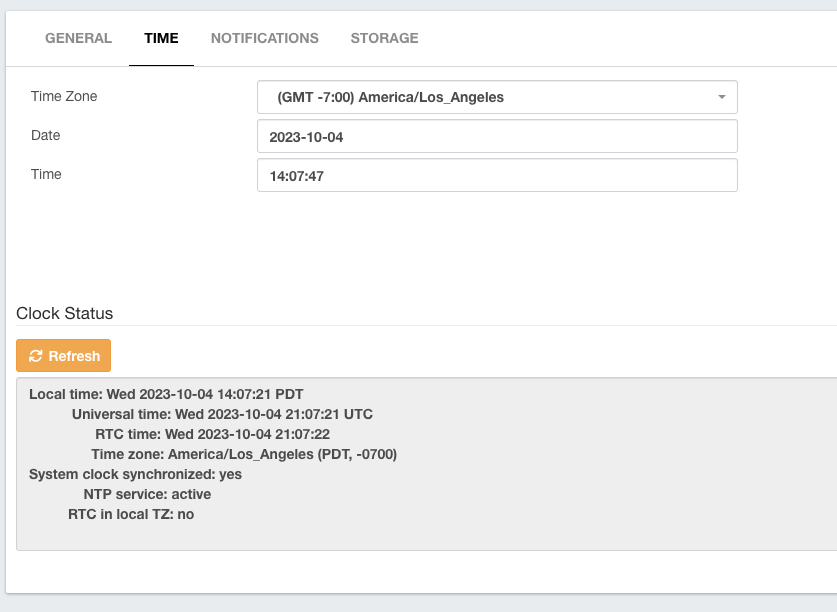
Task: Click the circular arrows icon on Refresh
Action: coord(35,356)
